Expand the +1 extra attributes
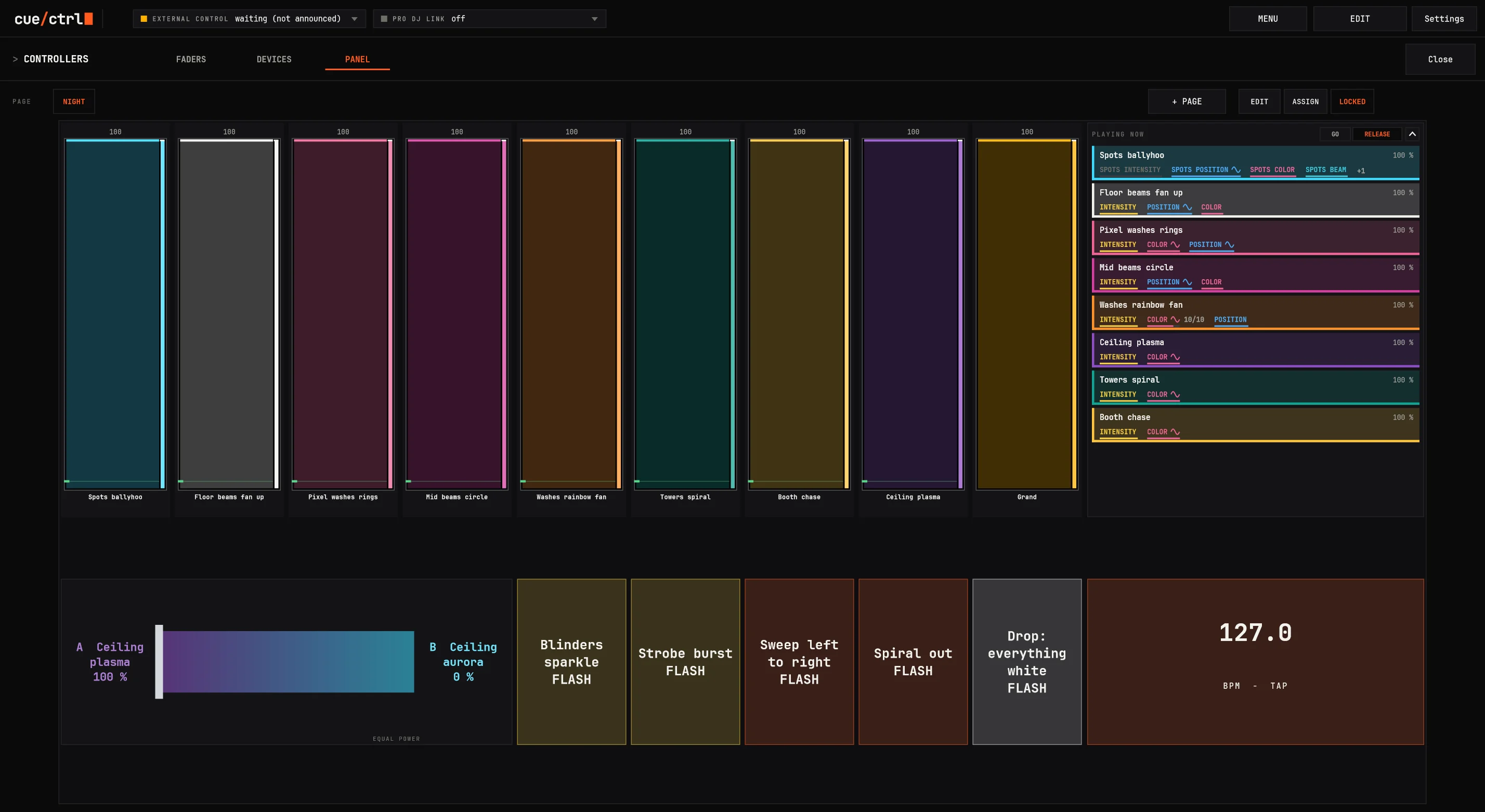This screenshot has height=812, width=1485. click(1361, 171)
